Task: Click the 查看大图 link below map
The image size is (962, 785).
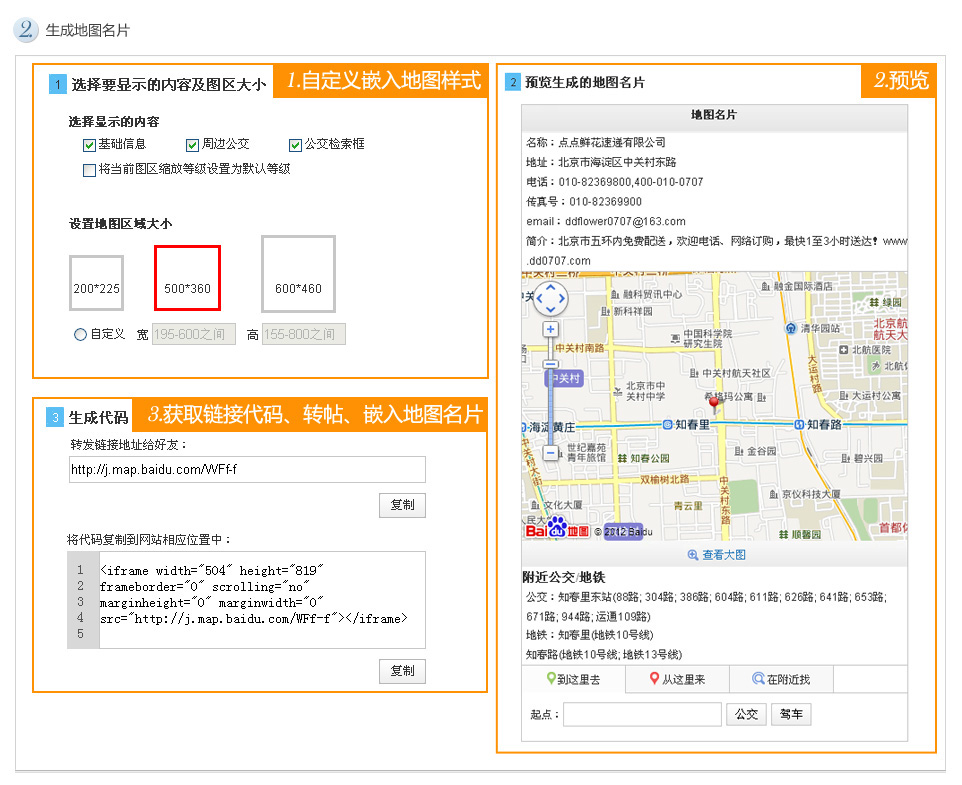Action: coord(715,555)
